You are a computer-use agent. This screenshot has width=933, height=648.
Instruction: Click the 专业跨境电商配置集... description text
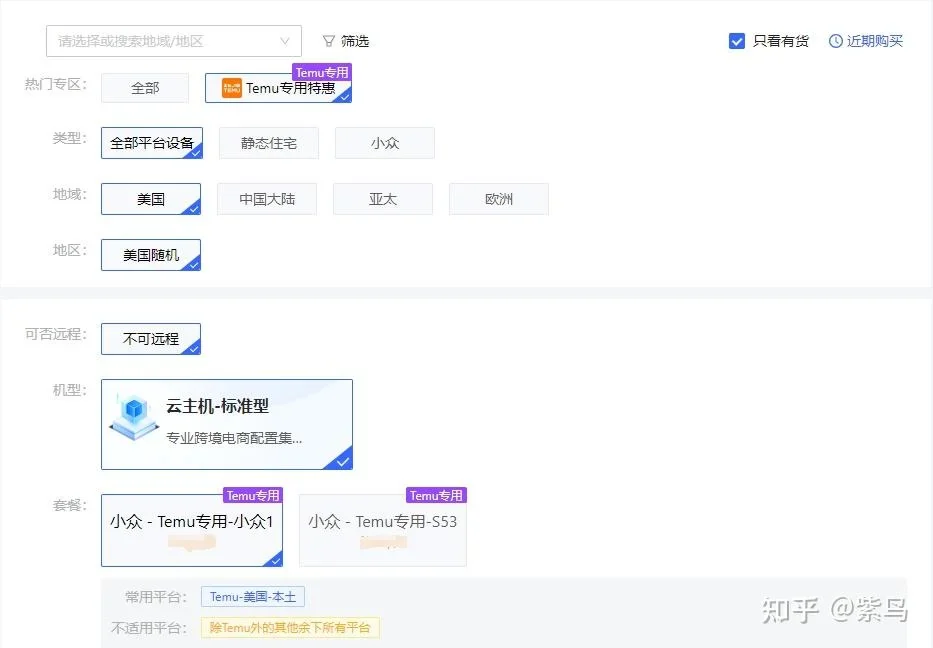tap(234, 438)
